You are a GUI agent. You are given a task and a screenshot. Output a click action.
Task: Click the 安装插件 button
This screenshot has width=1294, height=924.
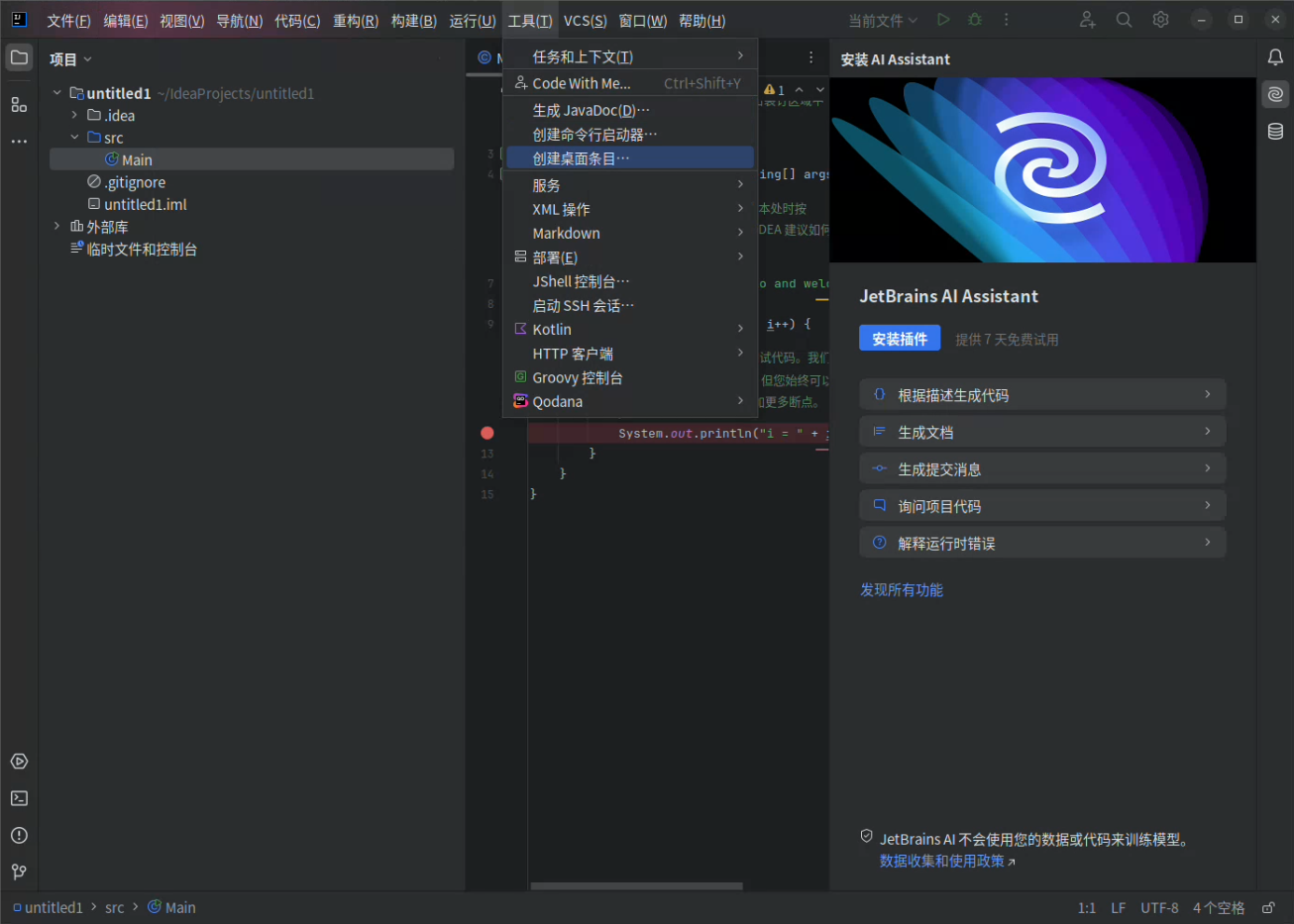900,339
